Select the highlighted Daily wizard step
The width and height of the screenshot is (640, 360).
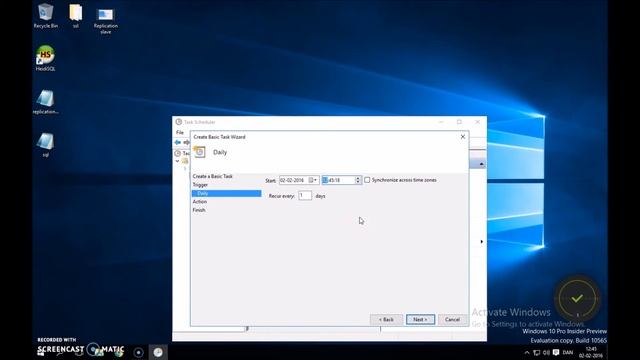click(x=227, y=193)
